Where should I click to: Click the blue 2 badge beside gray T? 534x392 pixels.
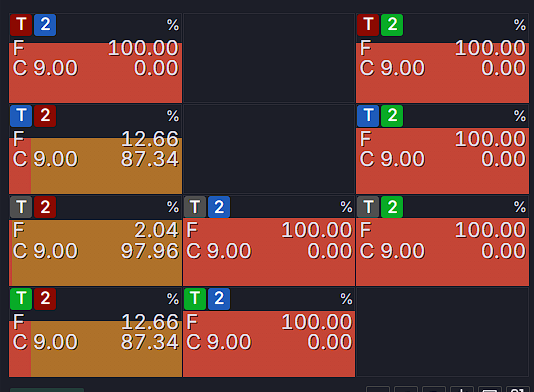[x=219, y=207]
